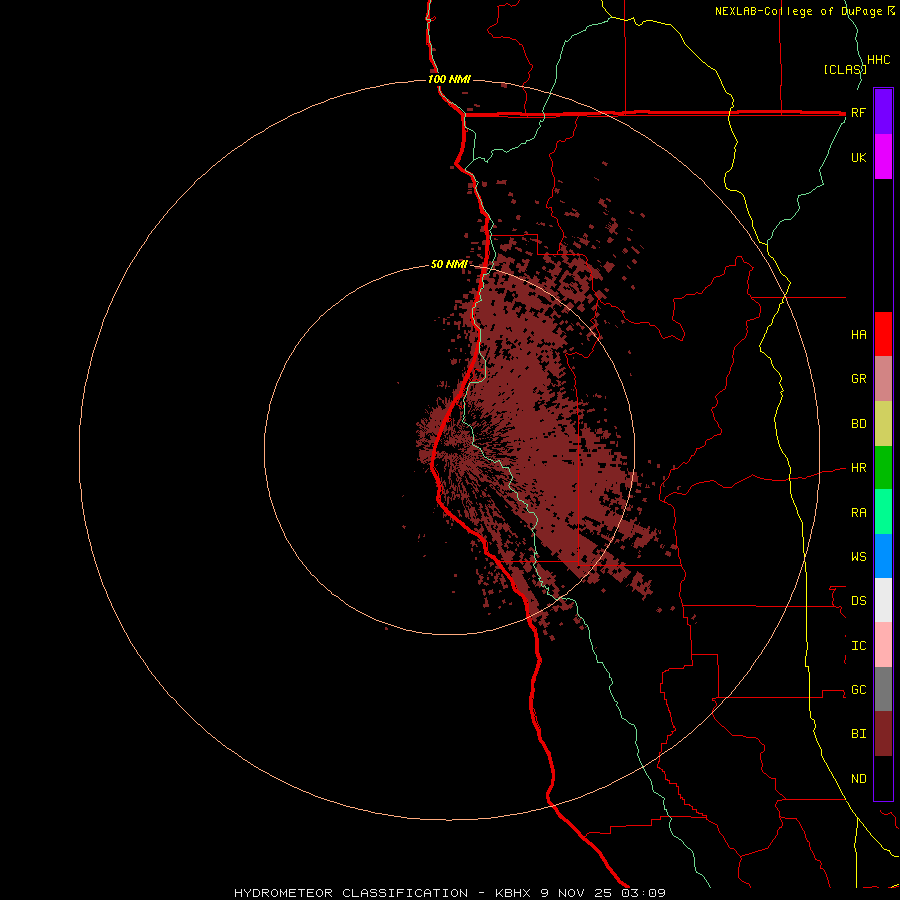Select the light pink IC swatch
The height and width of the screenshot is (900, 900).
883,645
